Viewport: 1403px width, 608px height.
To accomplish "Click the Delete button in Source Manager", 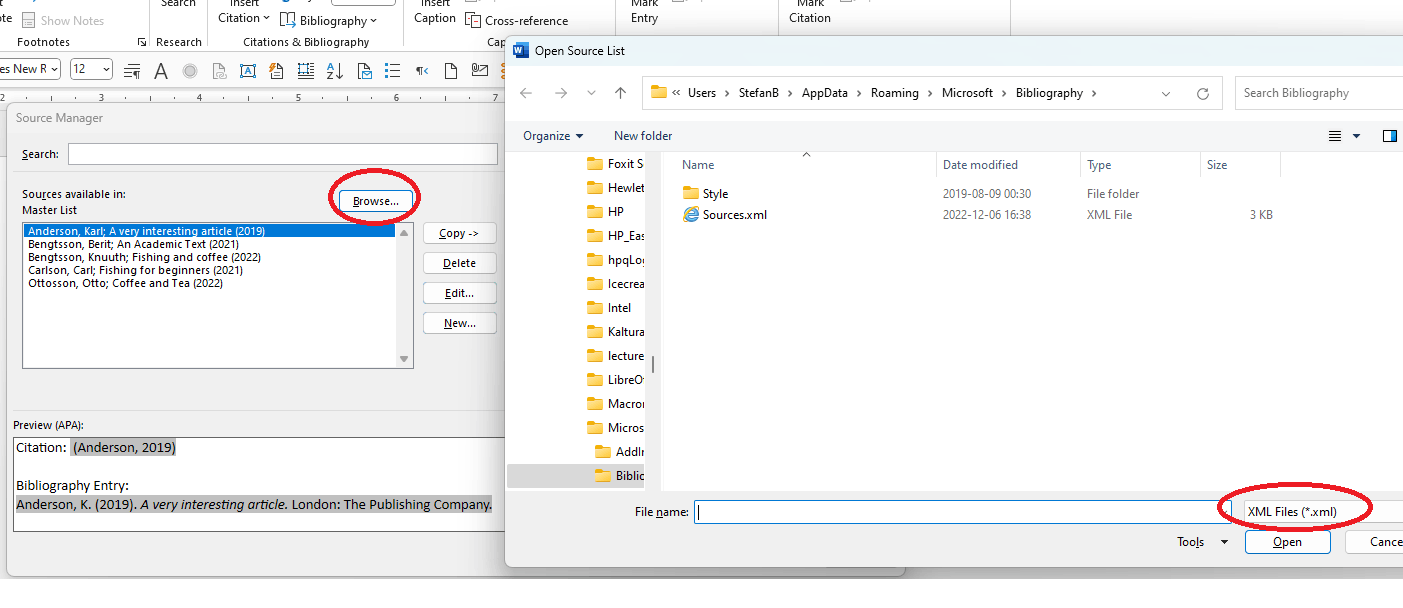I will (x=460, y=263).
